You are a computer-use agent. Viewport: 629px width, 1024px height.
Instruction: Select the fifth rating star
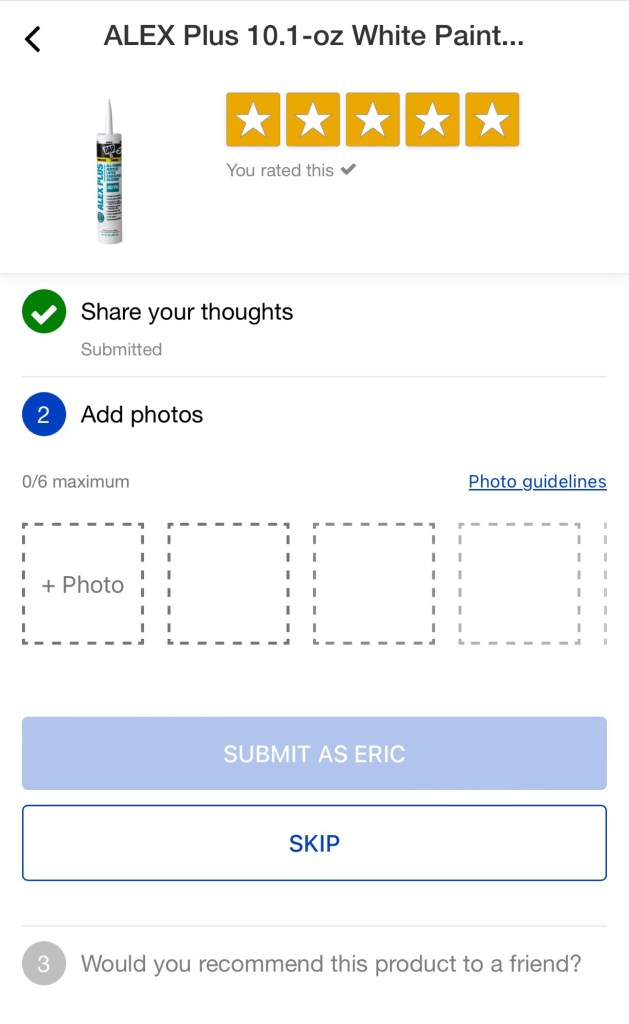pyautogui.click(x=492, y=120)
